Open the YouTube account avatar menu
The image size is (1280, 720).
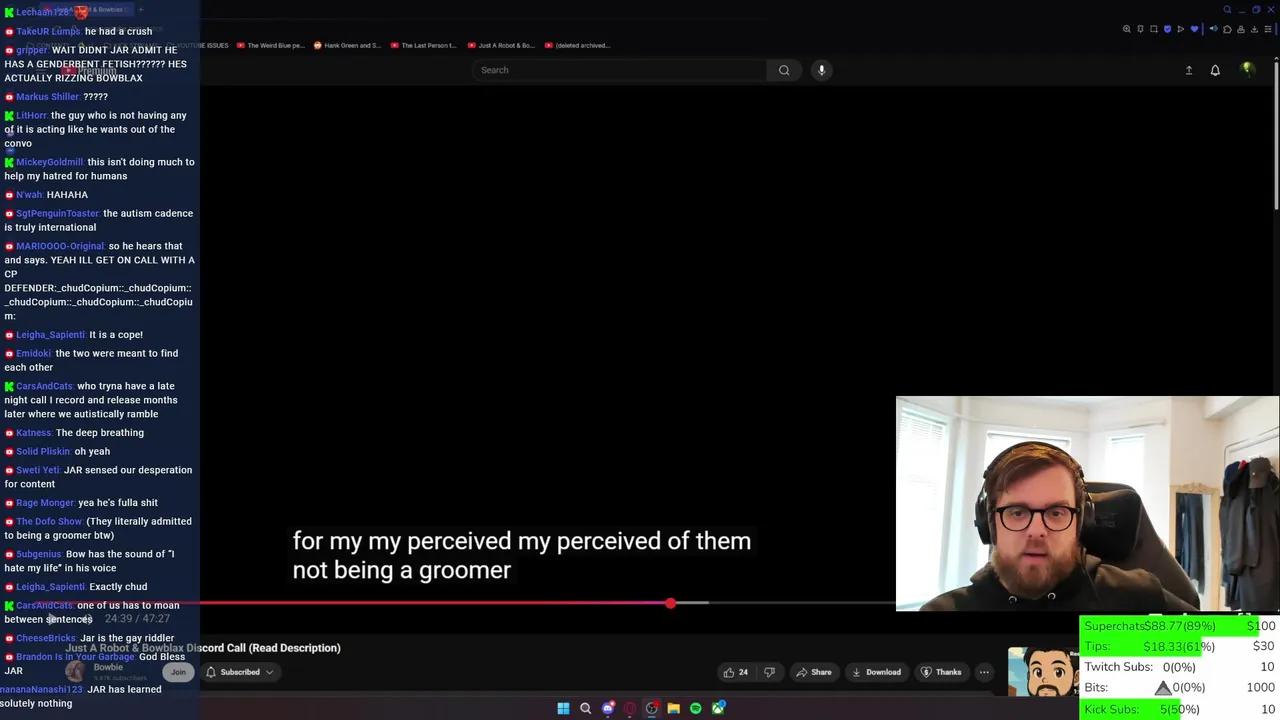[x=1247, y=69]
